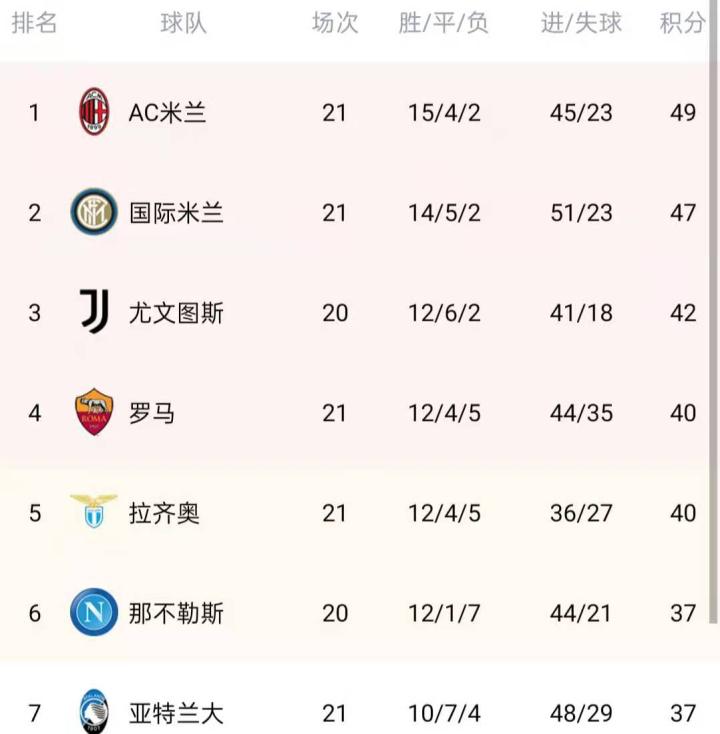
Task: Open the 拉齐奥 team page link
Action: [164, 513]
